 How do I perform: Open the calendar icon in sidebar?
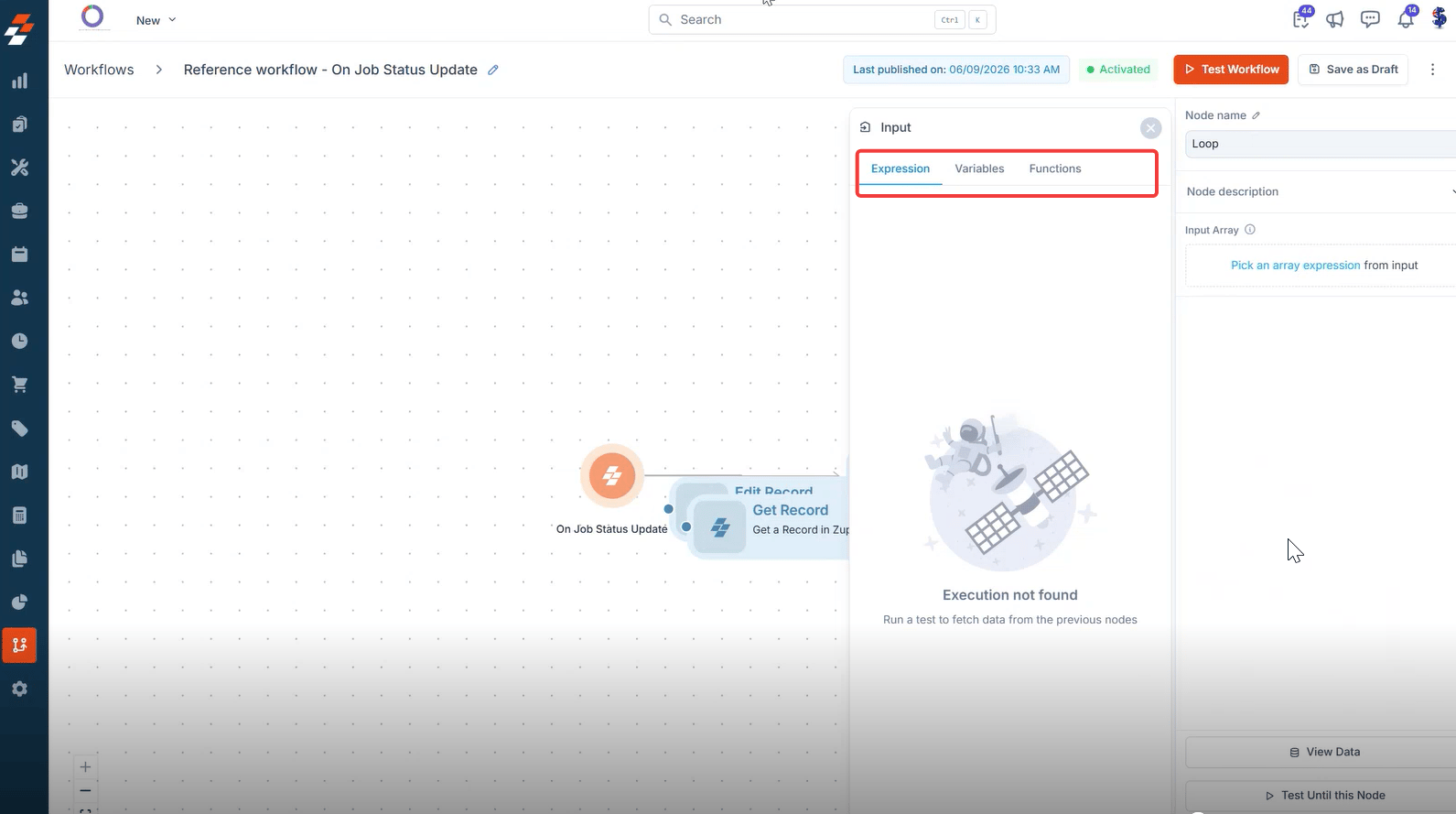pos(19,255)
